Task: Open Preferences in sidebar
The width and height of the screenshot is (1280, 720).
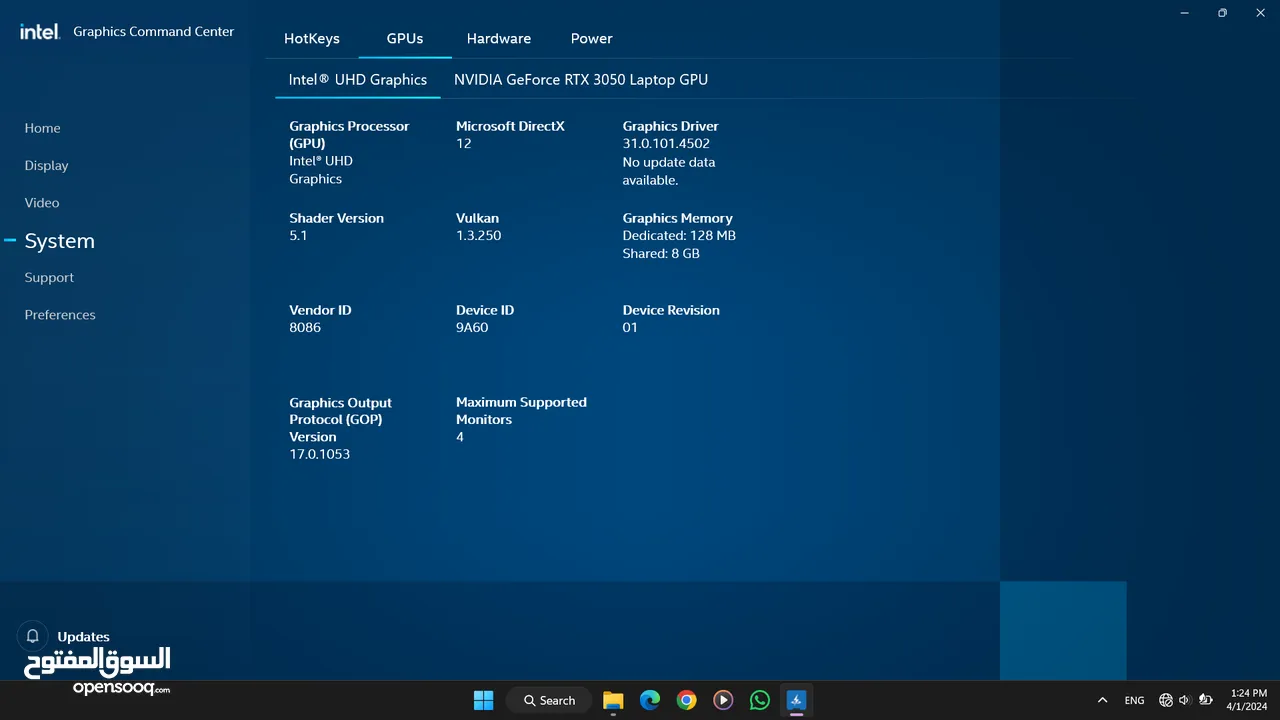Action: [x=60, y=314]
